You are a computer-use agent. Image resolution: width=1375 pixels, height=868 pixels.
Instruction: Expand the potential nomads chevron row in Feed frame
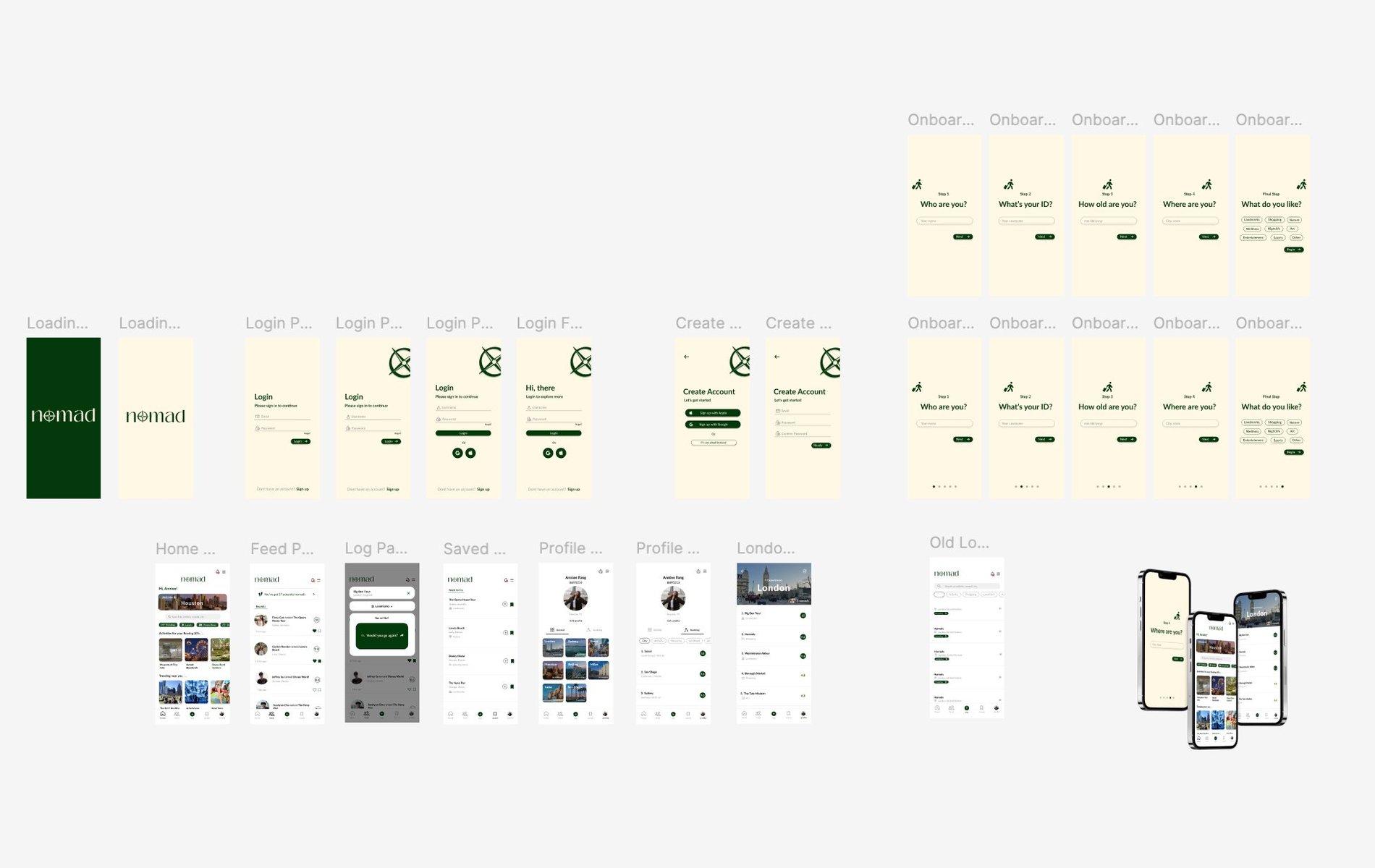click(287, 594)
